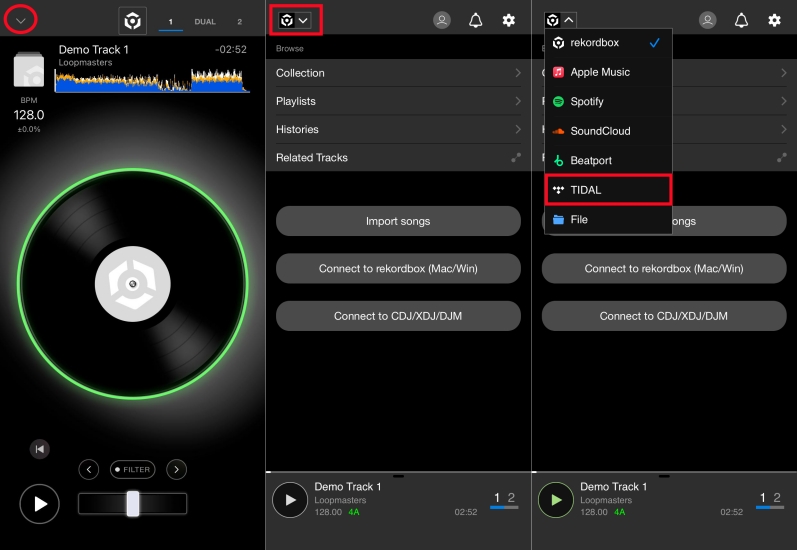Screen dimensions: 797x550
Task: Tap Import songs on middle screen
Action: [398, 221]
